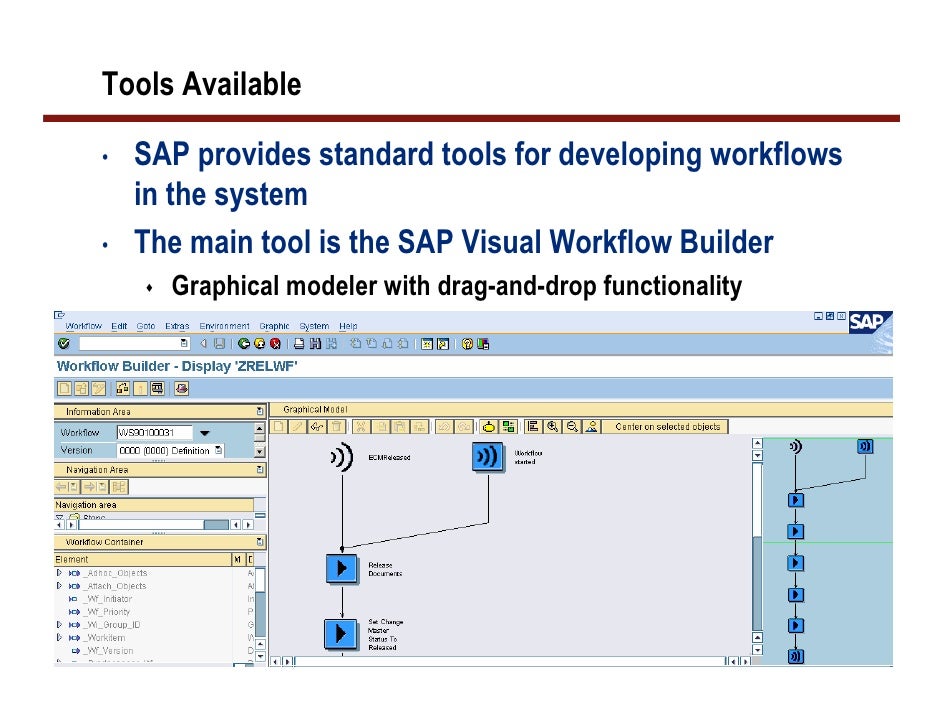Expand the _Wi_Group_ID container element
Screen dimensions: 942x728
(x=59, y=625)
